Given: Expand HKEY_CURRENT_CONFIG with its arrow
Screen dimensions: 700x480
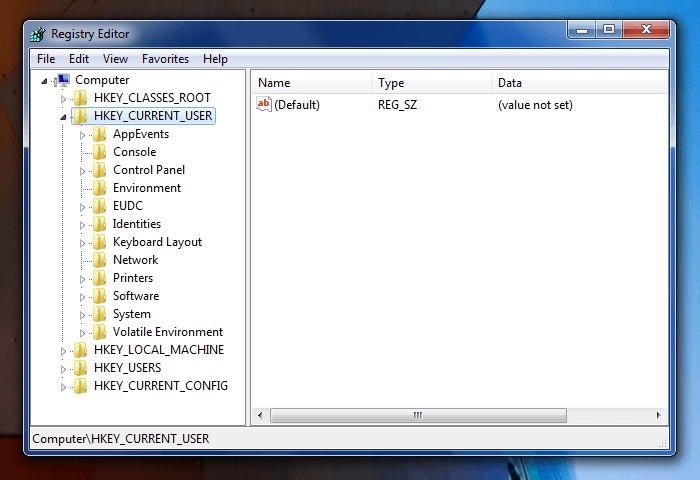Looking at the screenshot, I should point(63,387).
